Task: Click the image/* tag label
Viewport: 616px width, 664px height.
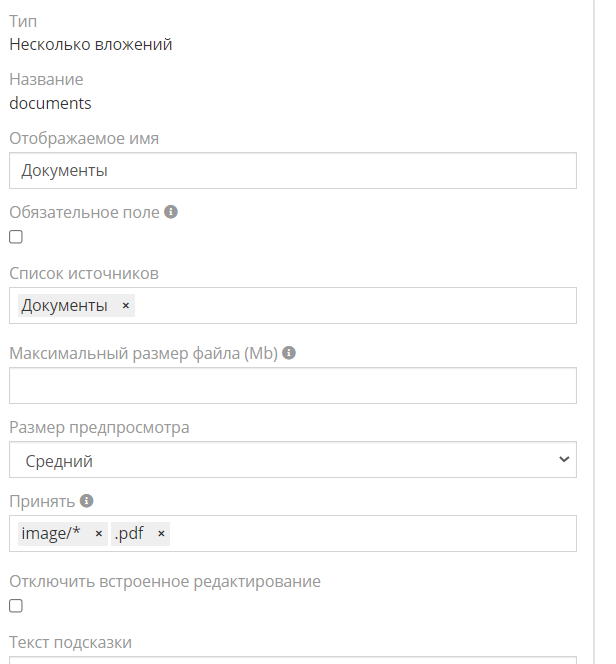Action: (51, 534)
